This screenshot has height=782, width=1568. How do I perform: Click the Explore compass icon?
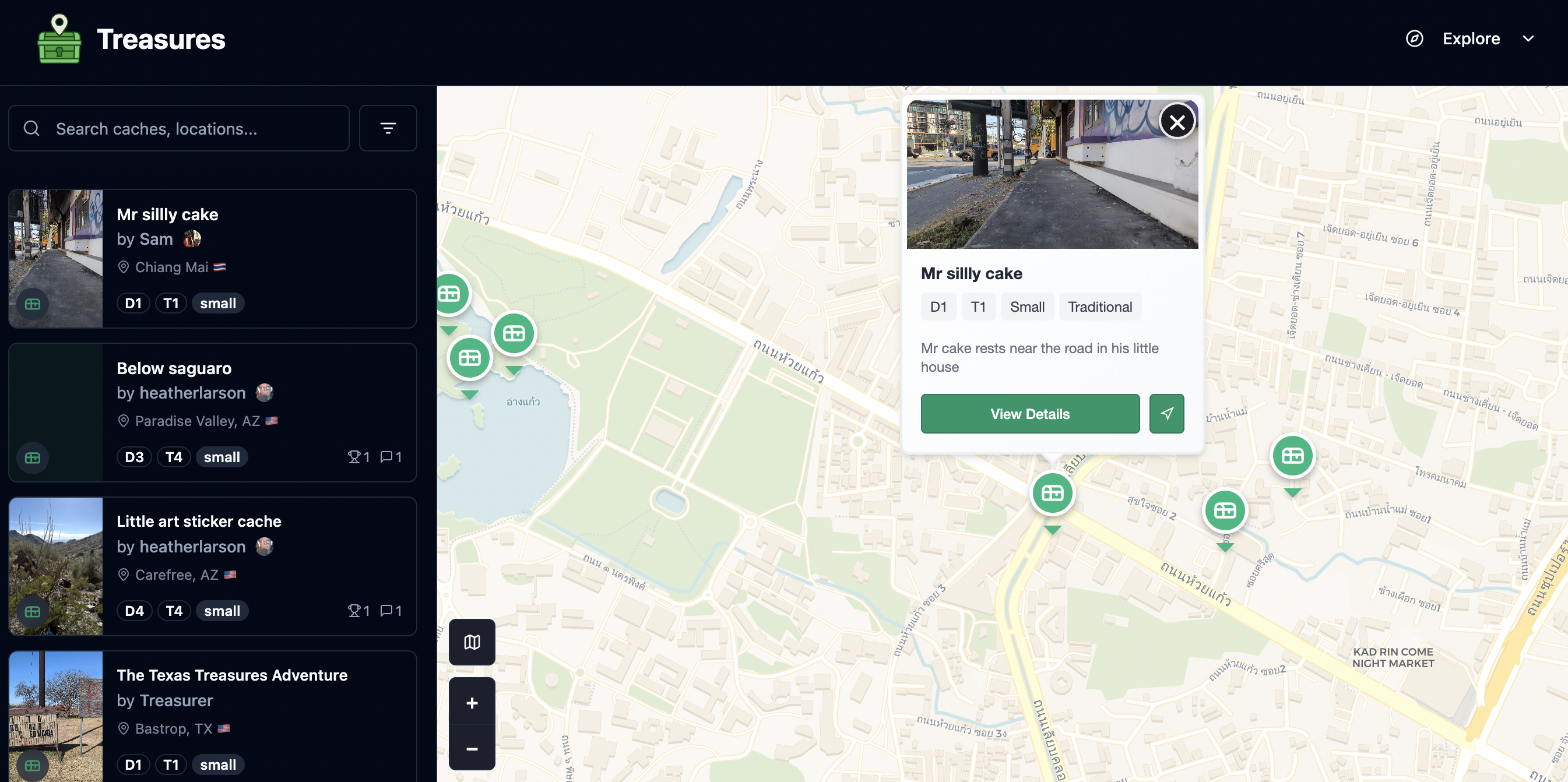pos(1414,38)
